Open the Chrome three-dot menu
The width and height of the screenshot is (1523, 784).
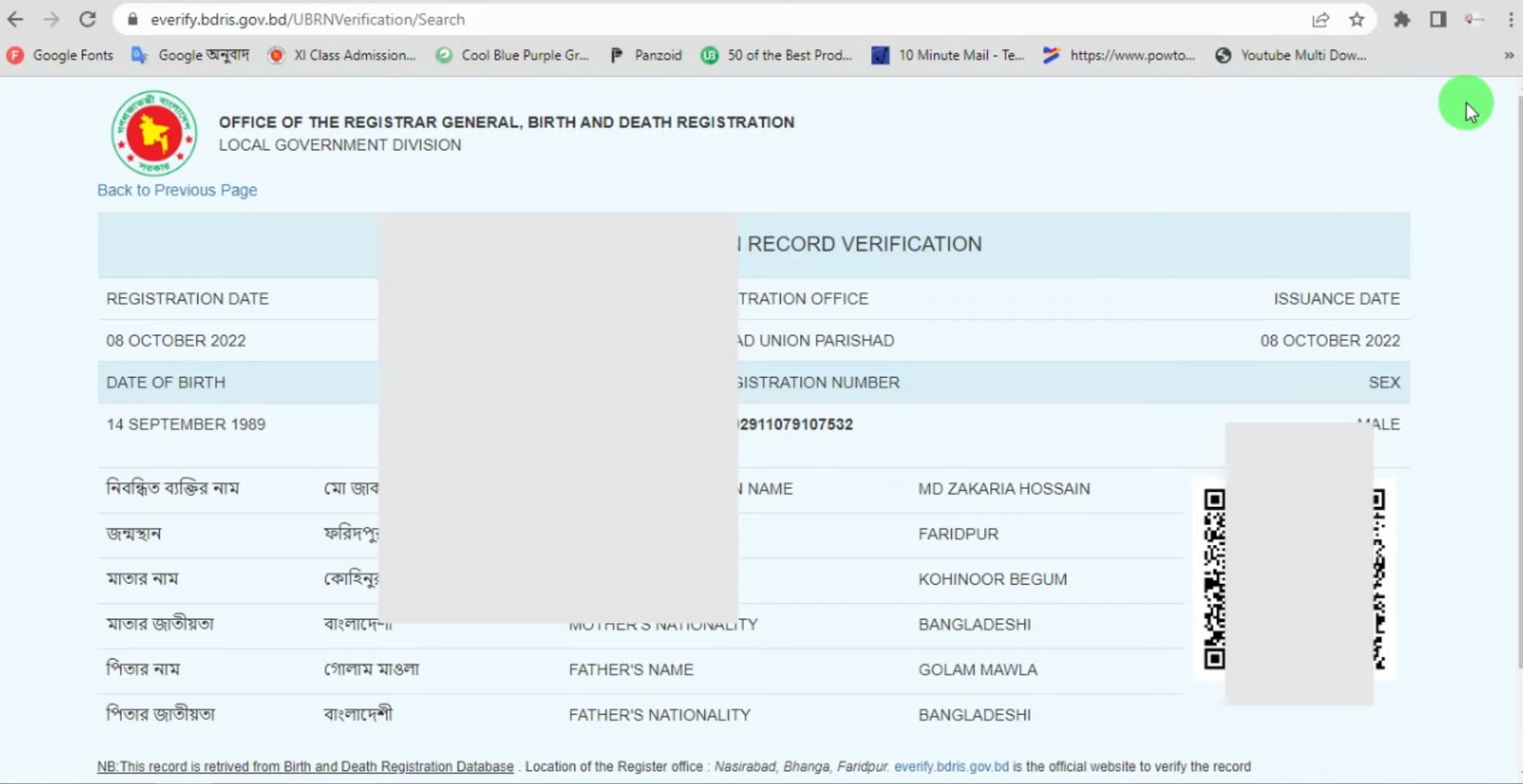1510,20
